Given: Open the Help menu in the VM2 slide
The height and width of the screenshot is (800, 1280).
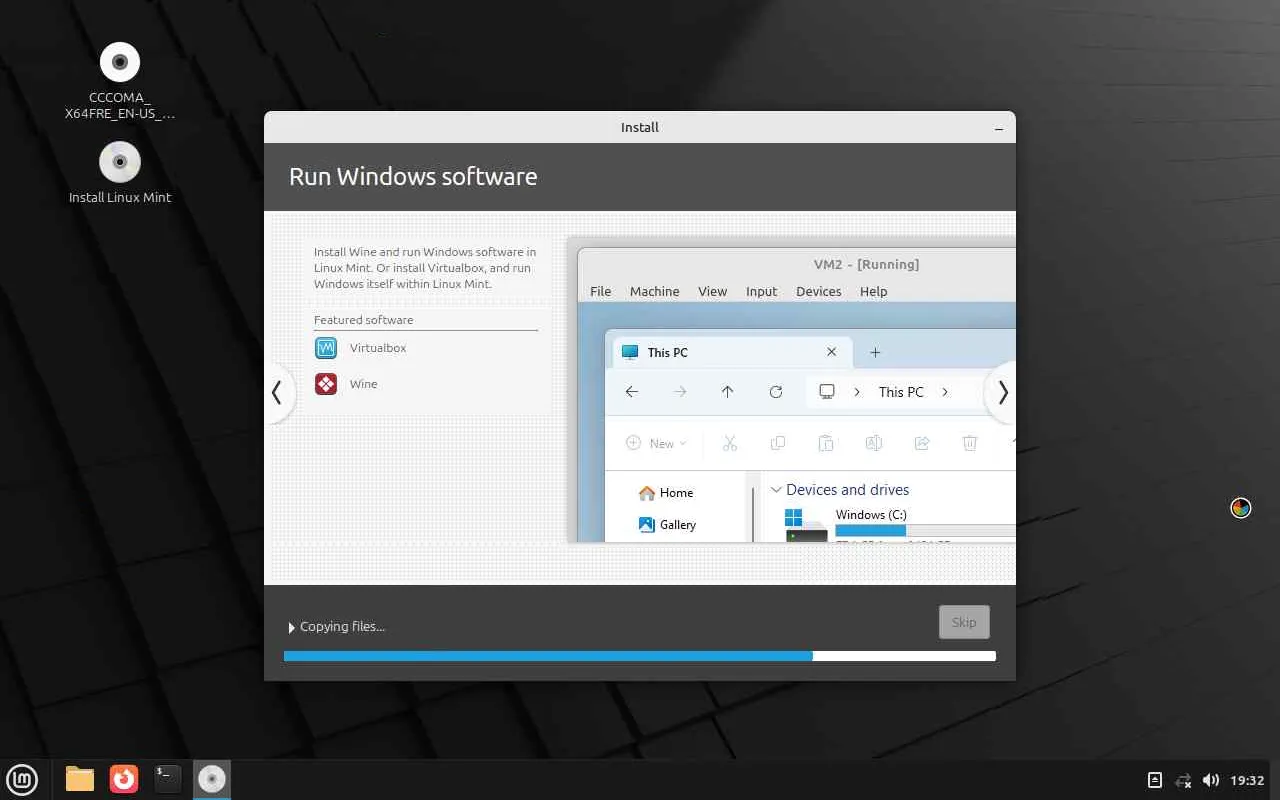Looking at the screenshot, I should [873, 291].
